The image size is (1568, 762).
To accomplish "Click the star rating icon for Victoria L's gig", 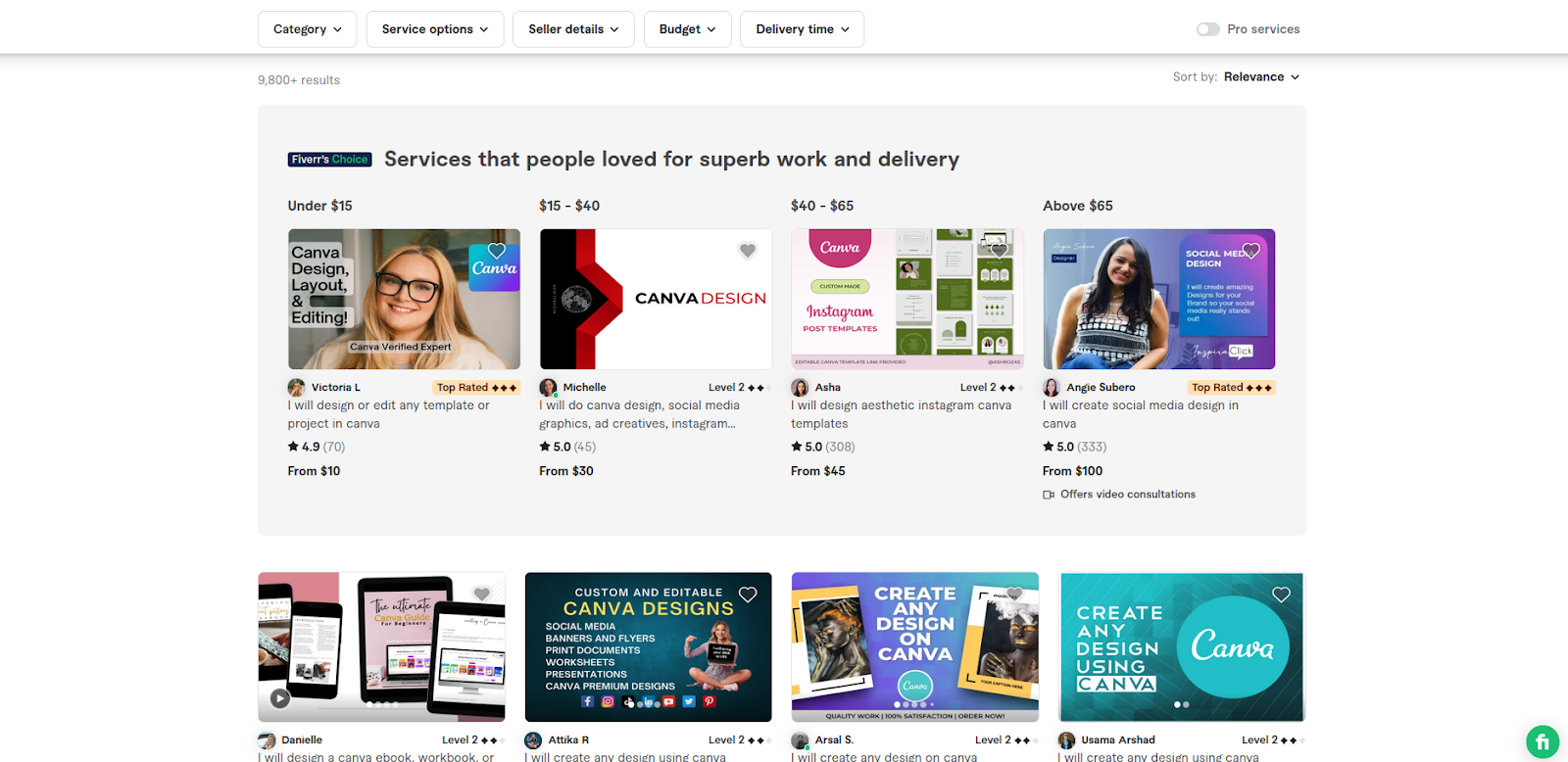I will (x=293, y=447).
